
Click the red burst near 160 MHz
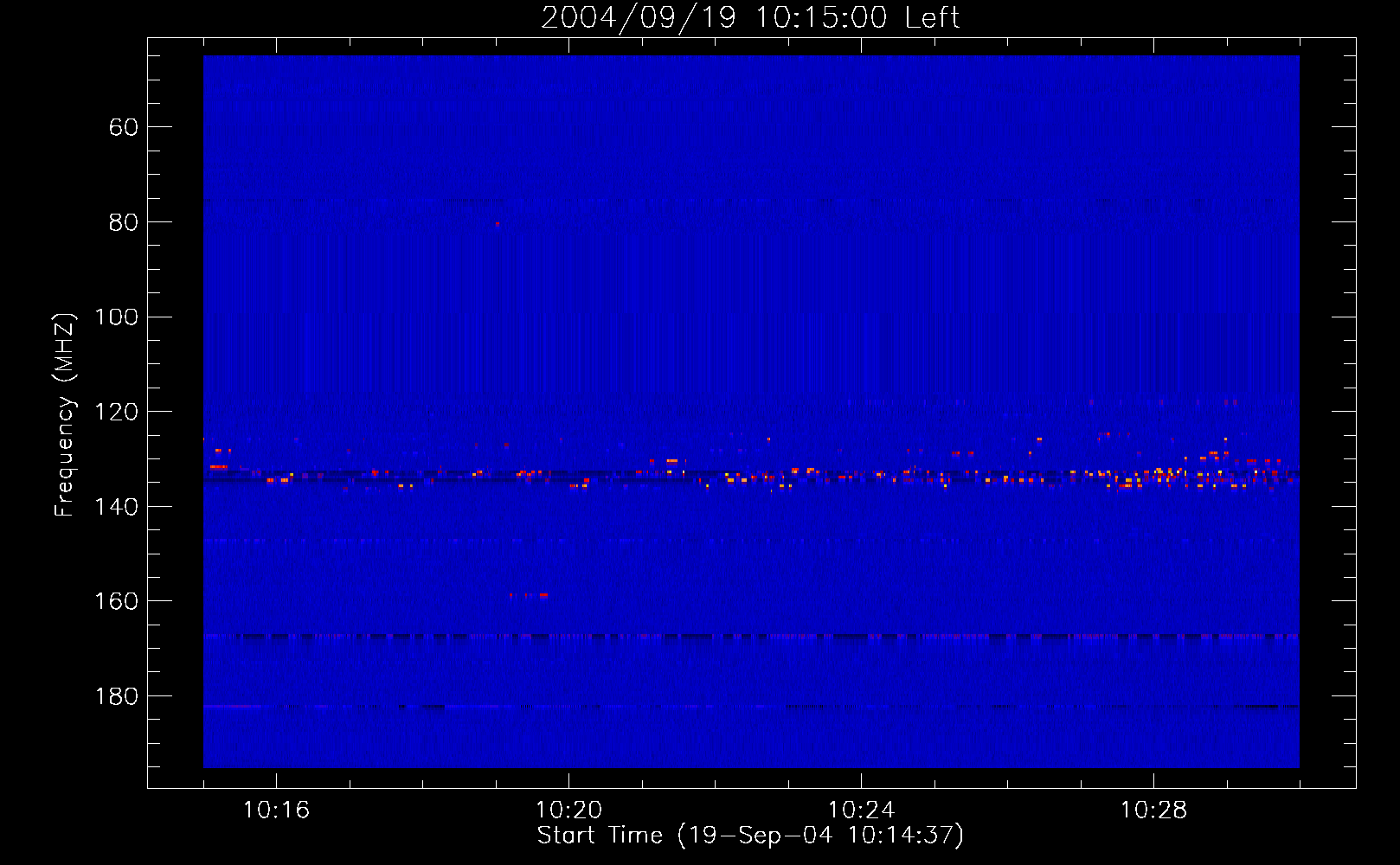point(529,595)
